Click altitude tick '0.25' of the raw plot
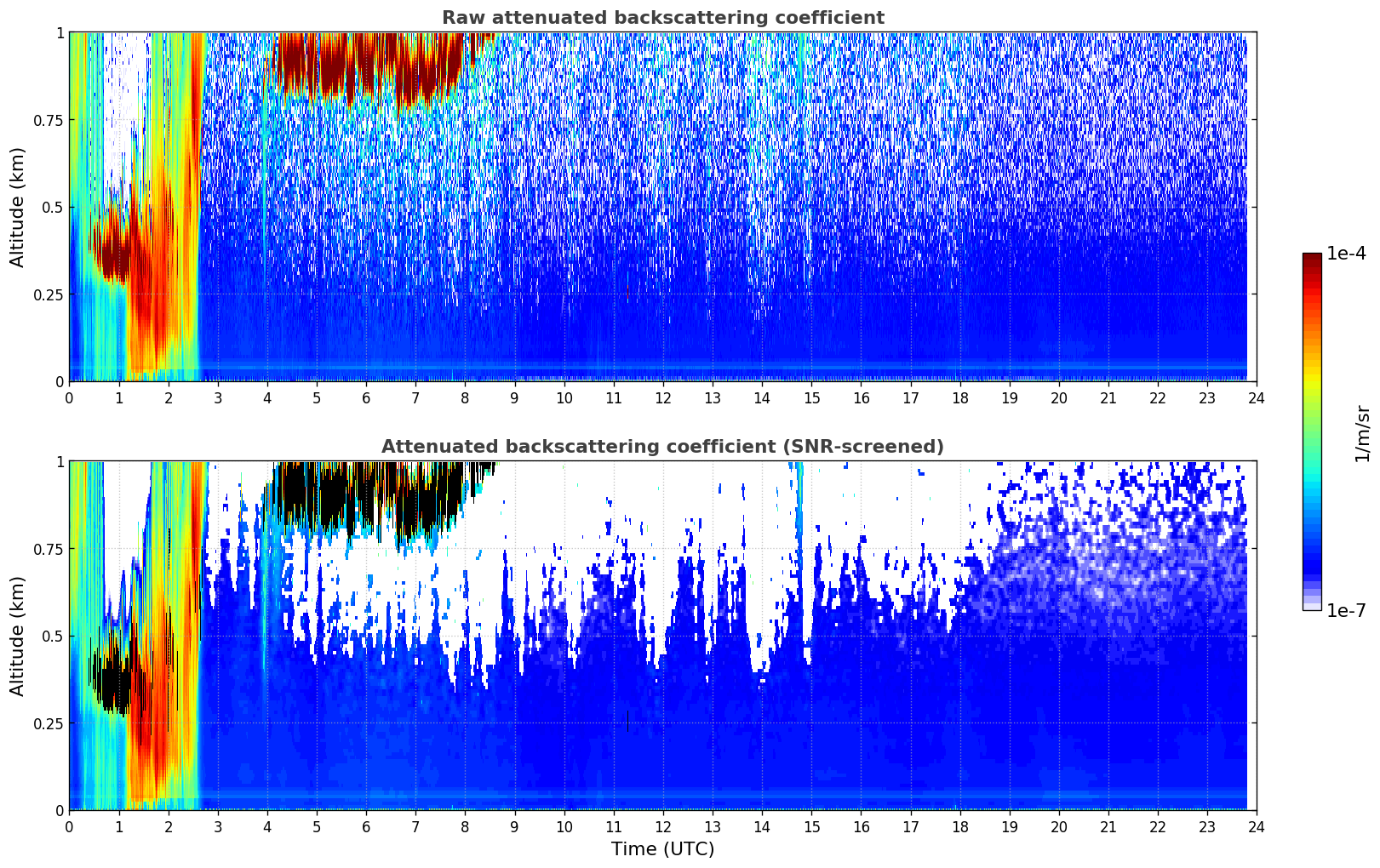This screenshot has height=868, width=1380. pyautogui.click(x=48, y=294)
